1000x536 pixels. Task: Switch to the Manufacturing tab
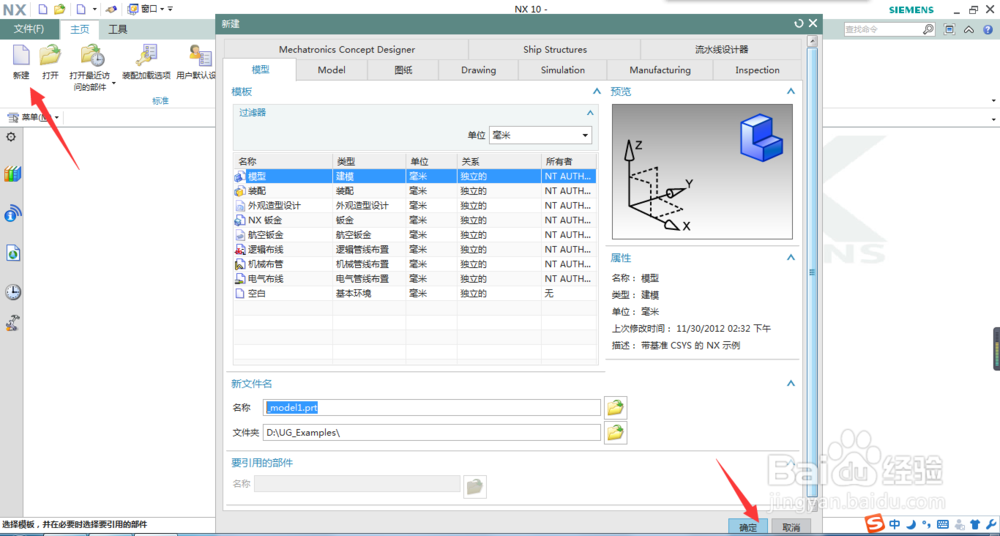tap(660, 70)
